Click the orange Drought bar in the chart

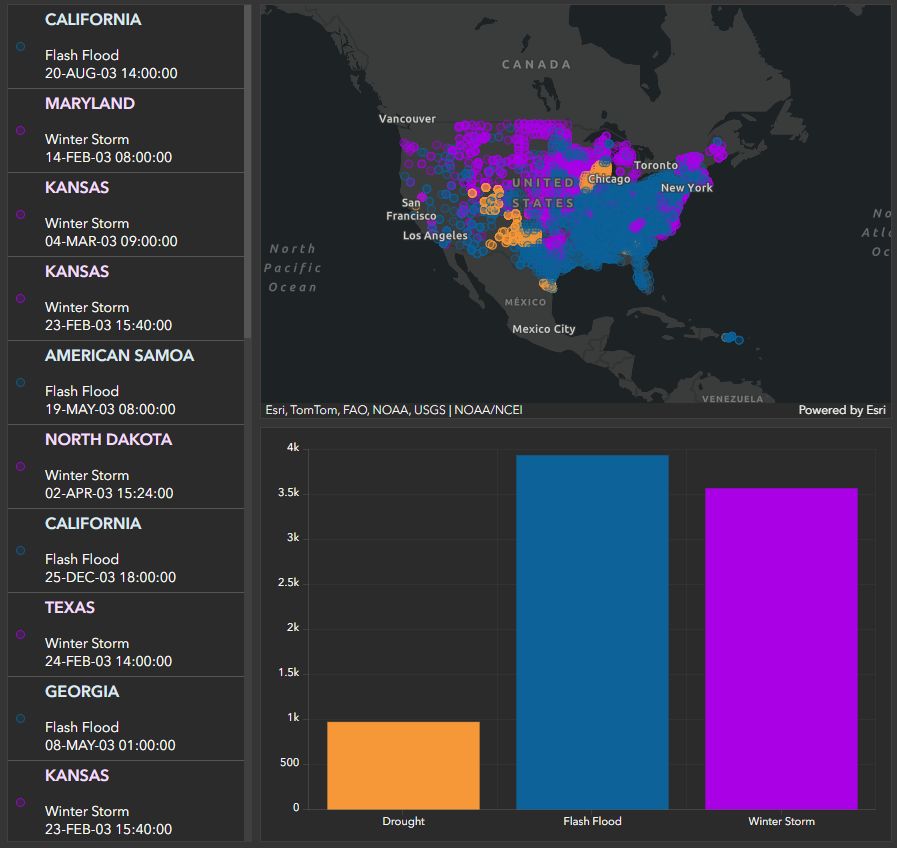[x=403, y=766]
